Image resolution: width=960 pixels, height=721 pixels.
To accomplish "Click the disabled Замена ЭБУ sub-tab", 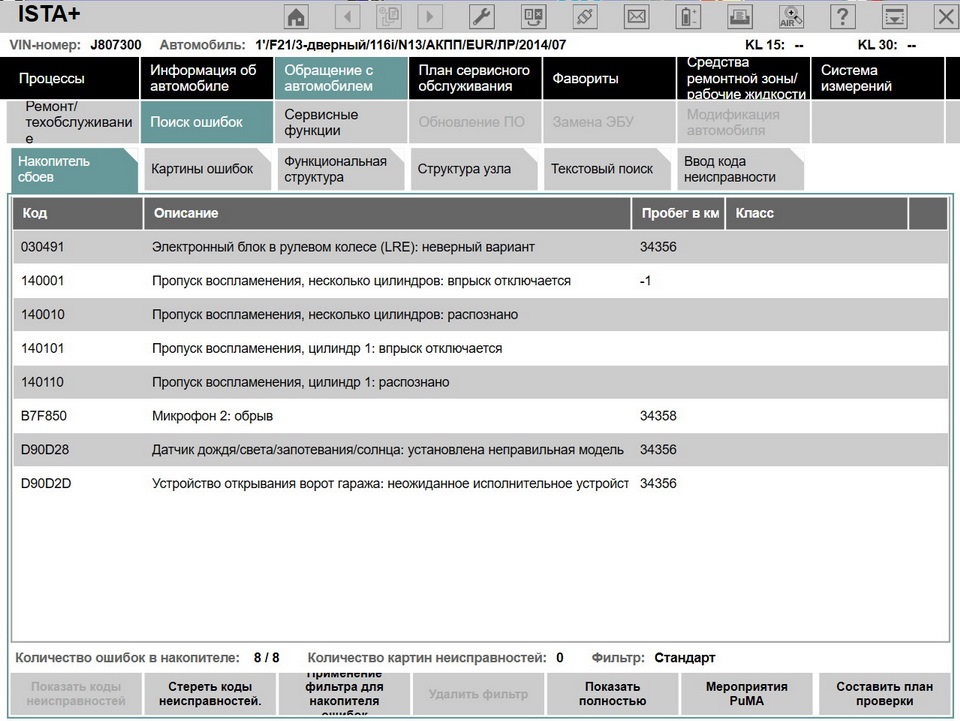I will (x=609, y=122).
